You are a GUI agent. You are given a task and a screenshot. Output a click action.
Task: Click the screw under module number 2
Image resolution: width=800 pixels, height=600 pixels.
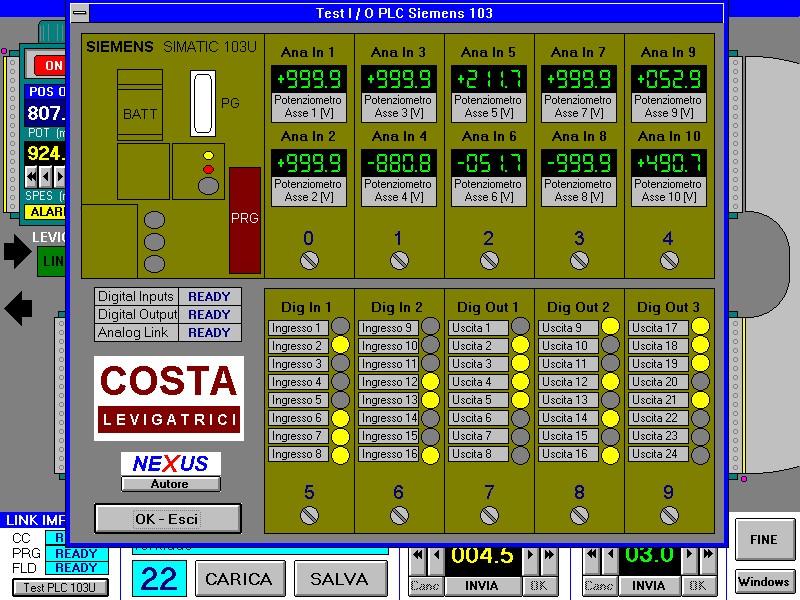coord(489,261)
